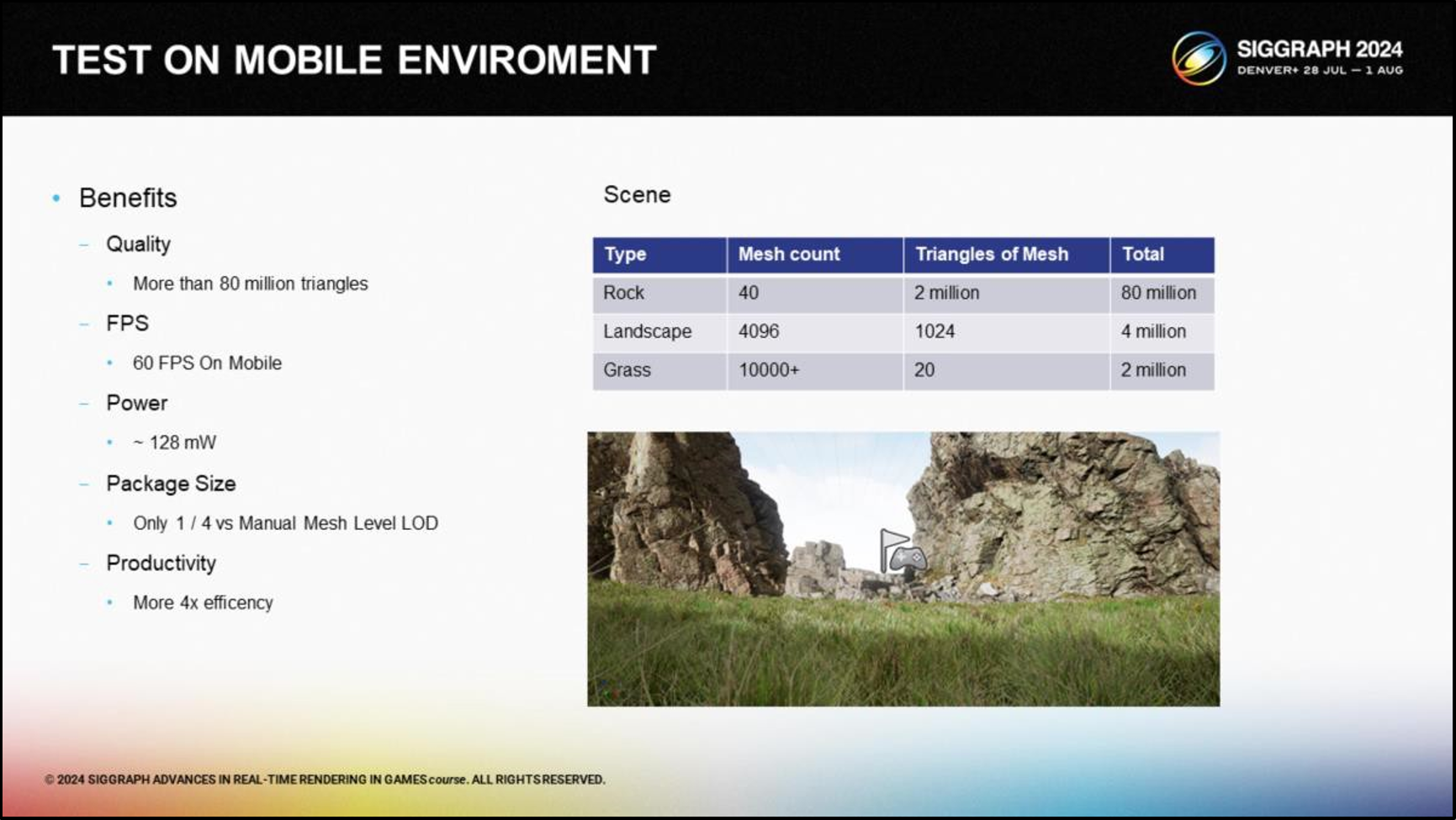Screen dimensions: 1456x820
Task: Click the 'SIGGRAPH 2024' text
Action: tap(1320, 50)
